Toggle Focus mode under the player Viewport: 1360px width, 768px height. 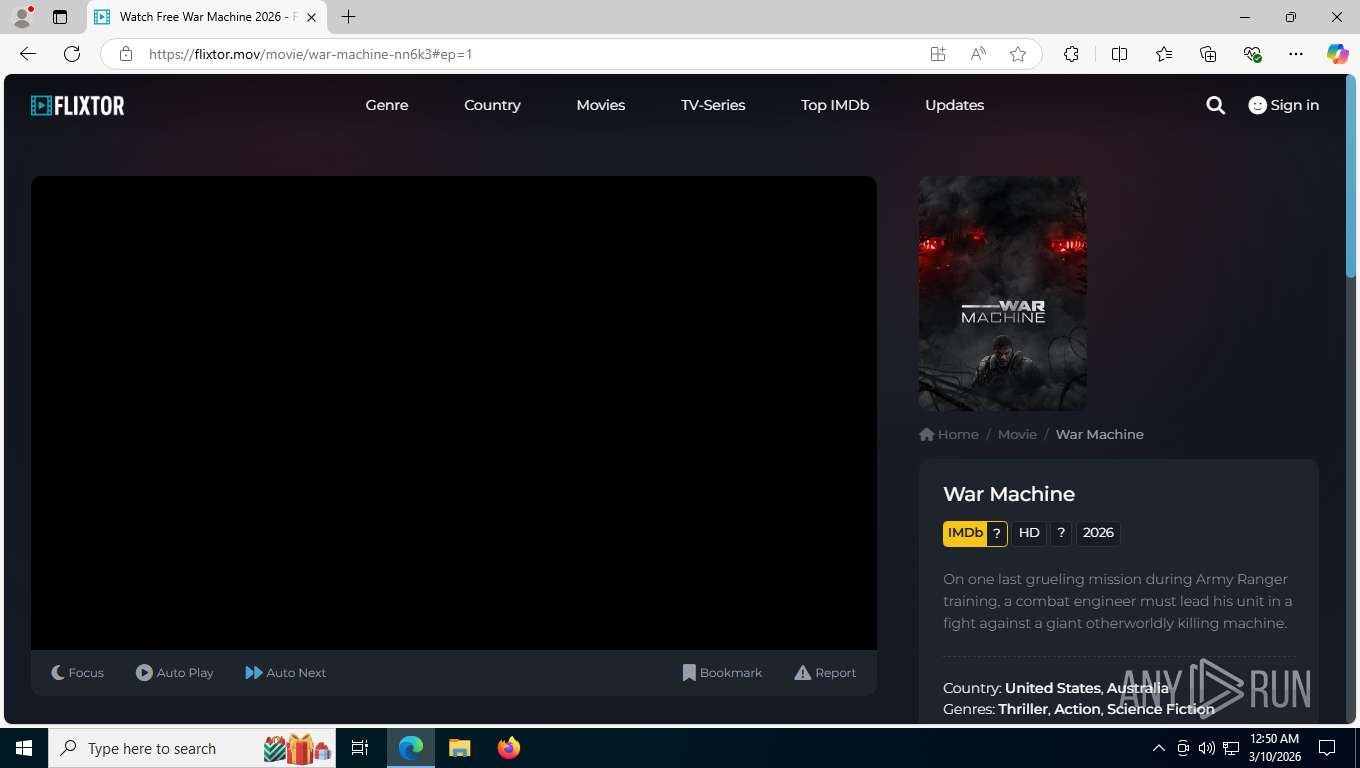77,673
